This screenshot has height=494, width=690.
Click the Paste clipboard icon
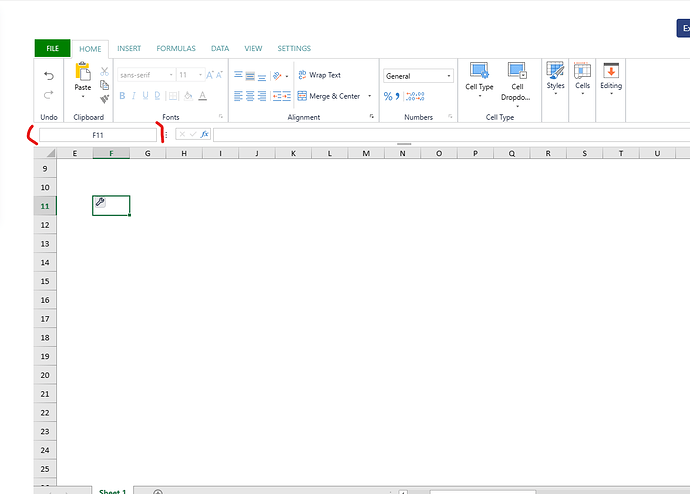click(x=82, y=72)
